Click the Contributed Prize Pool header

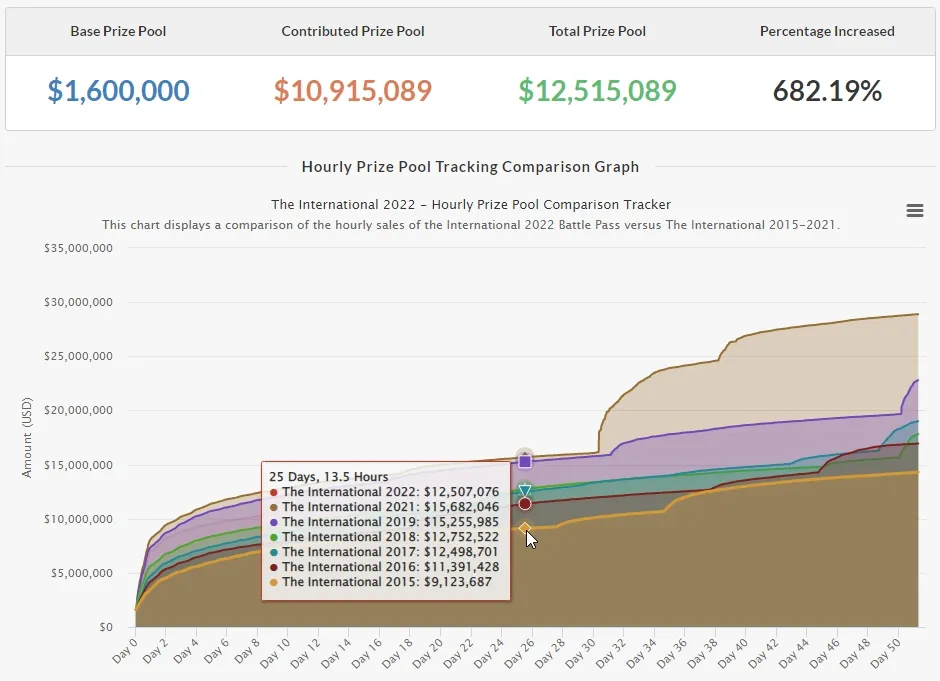(353, 31)
